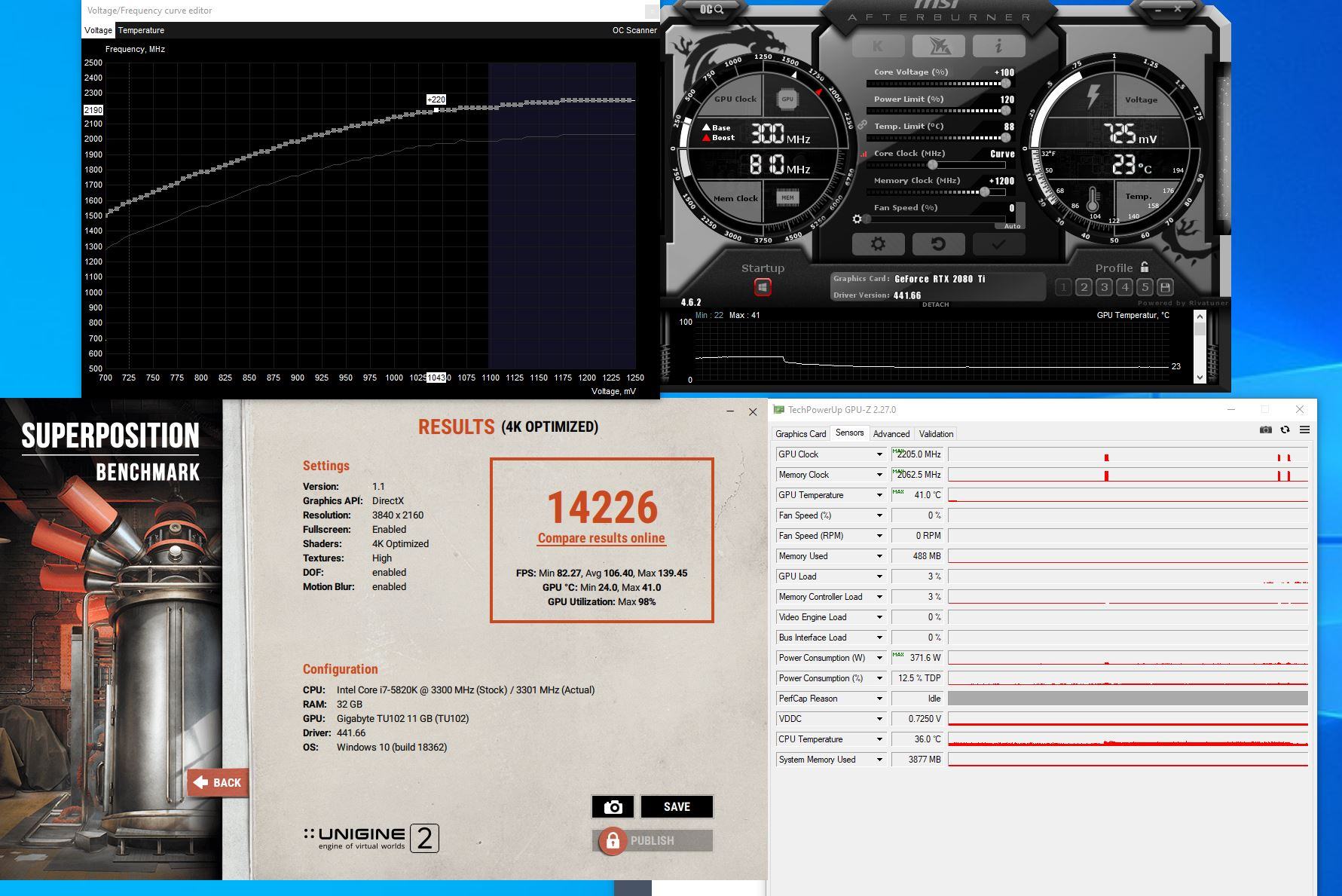The image size is (1342, 896).
Task: Open the Sensors tab in GPU-Z
Action: pyautogui.click(x=849, y=433)
